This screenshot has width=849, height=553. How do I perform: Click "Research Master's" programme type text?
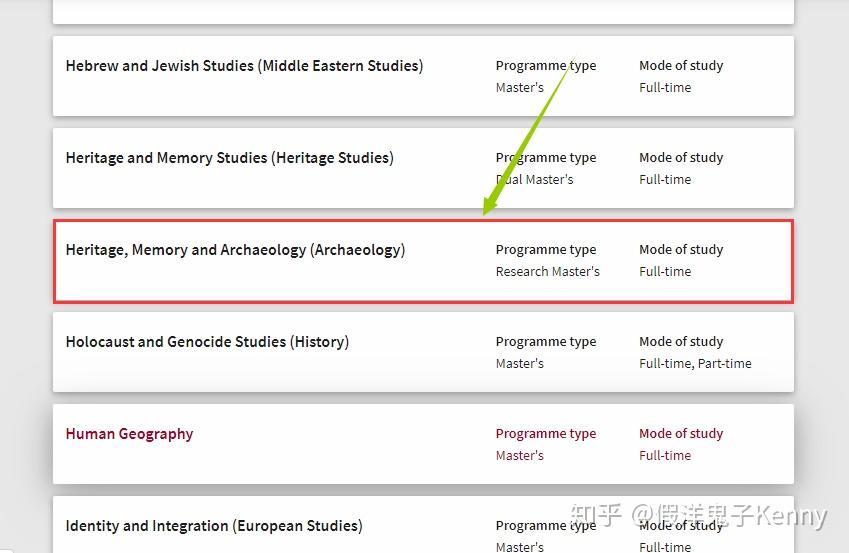point(547,272)
